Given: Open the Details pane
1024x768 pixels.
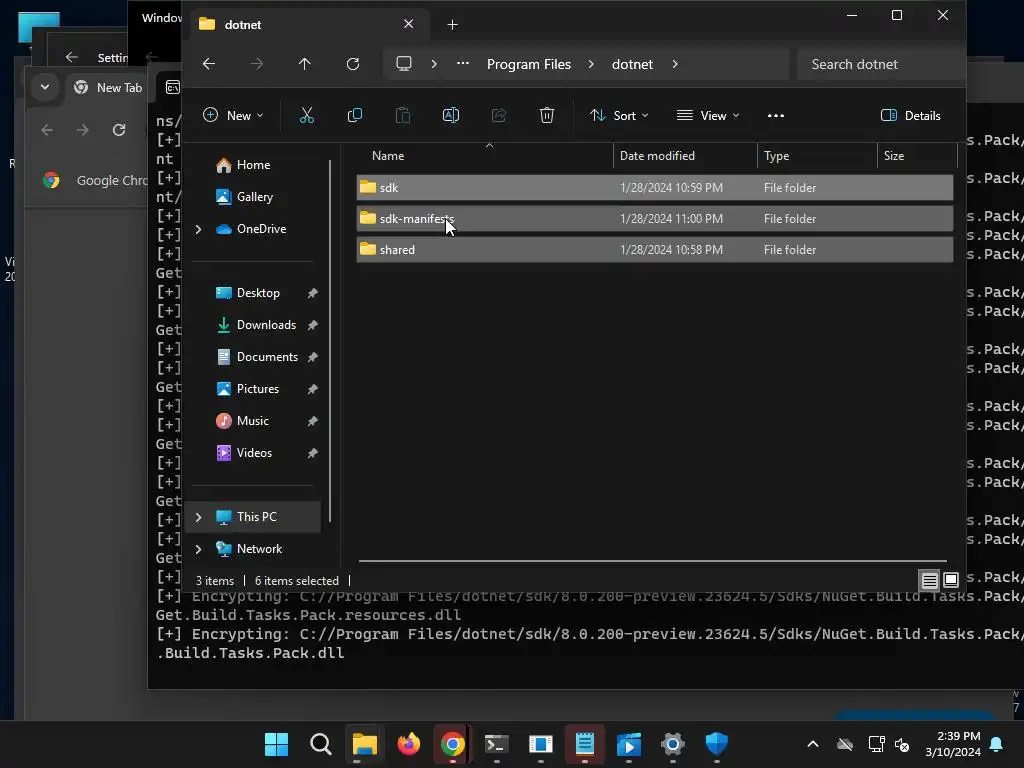Looking at the screenshot, I should [x=910, y=116].
